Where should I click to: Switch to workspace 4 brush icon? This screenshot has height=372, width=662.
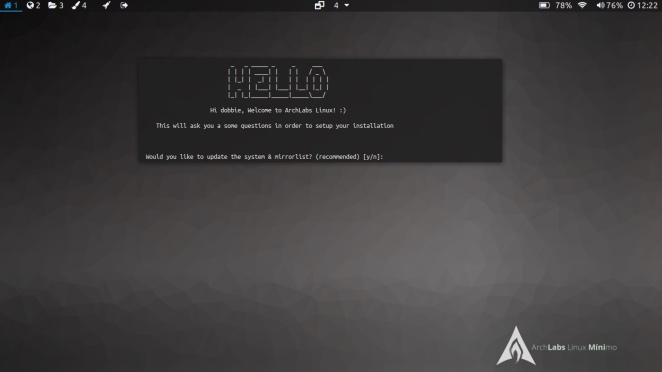(x=76, y=5)
